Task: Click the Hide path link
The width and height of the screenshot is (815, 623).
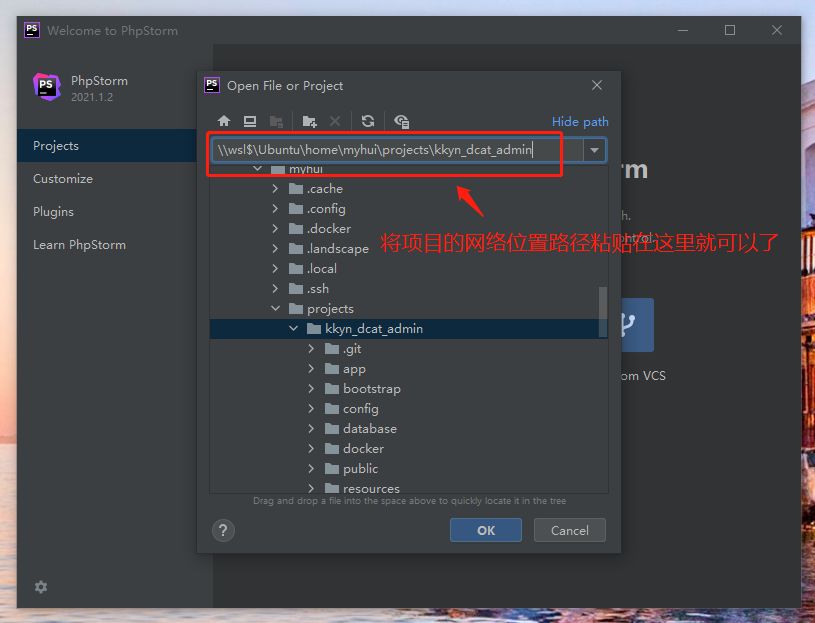Action: pyautogui.click(x=580, y=122)
